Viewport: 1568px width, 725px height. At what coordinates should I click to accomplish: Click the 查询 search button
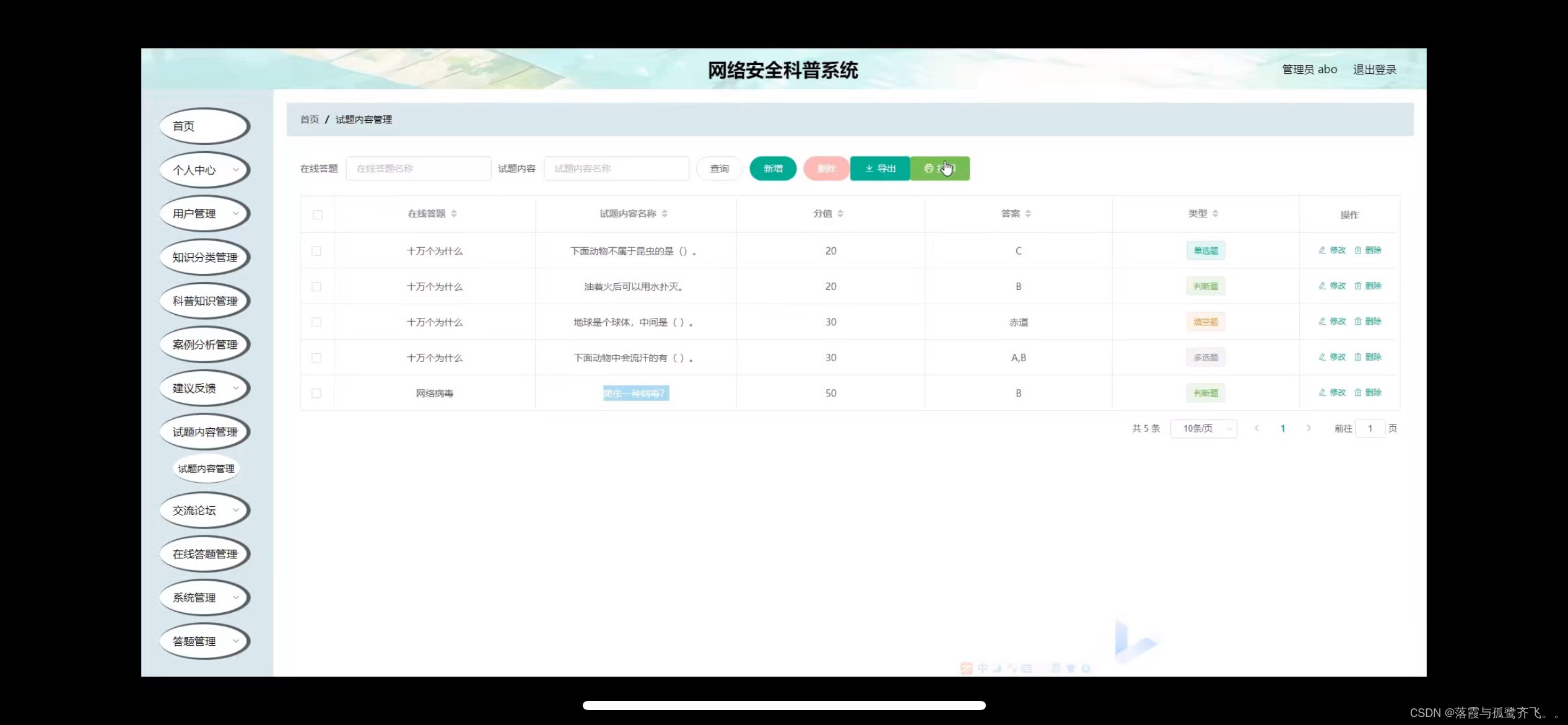tap(719, 169)
